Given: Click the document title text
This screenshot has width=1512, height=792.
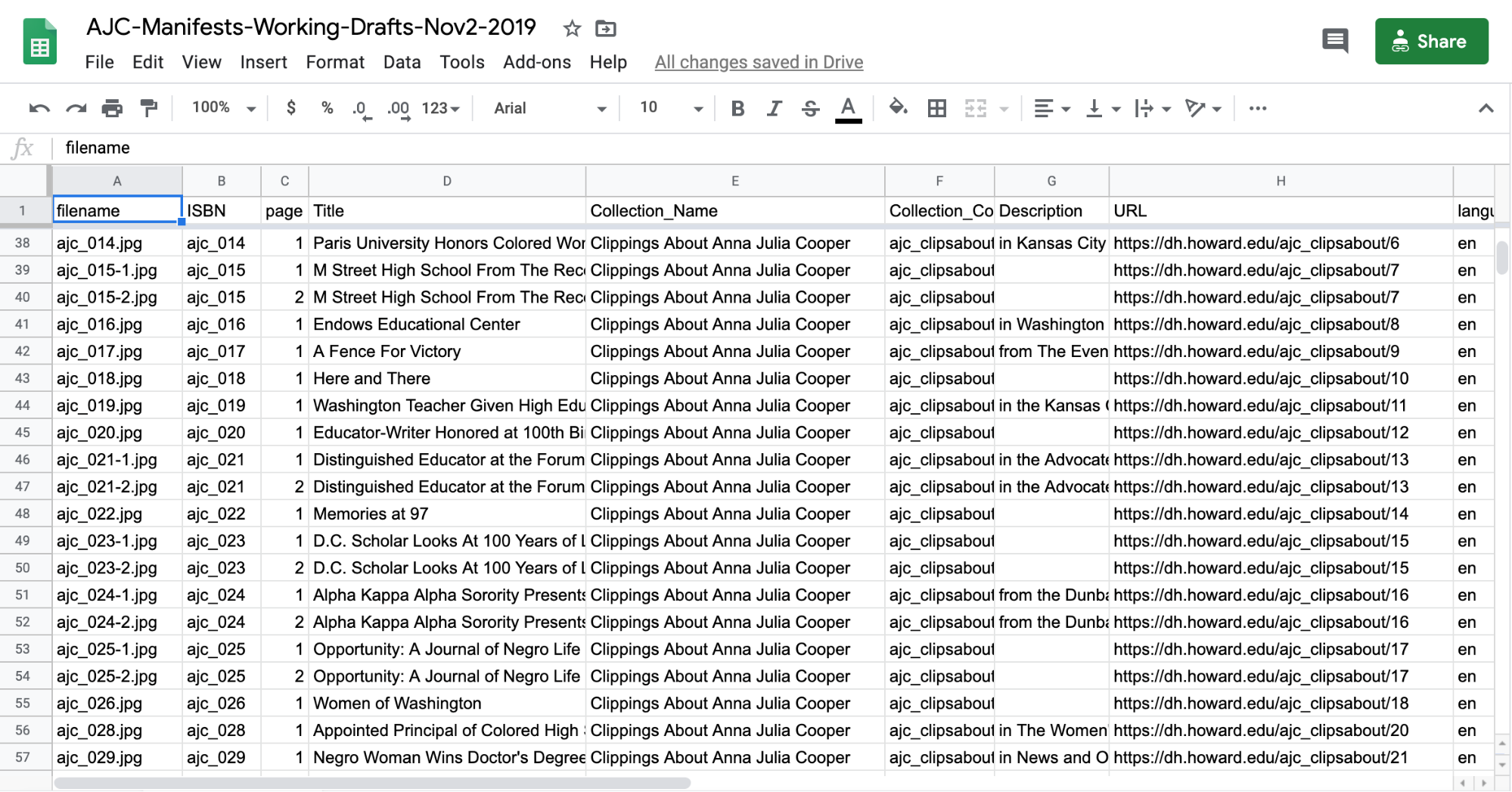Looking at the screenshot, I should click(x=311, y=27).
